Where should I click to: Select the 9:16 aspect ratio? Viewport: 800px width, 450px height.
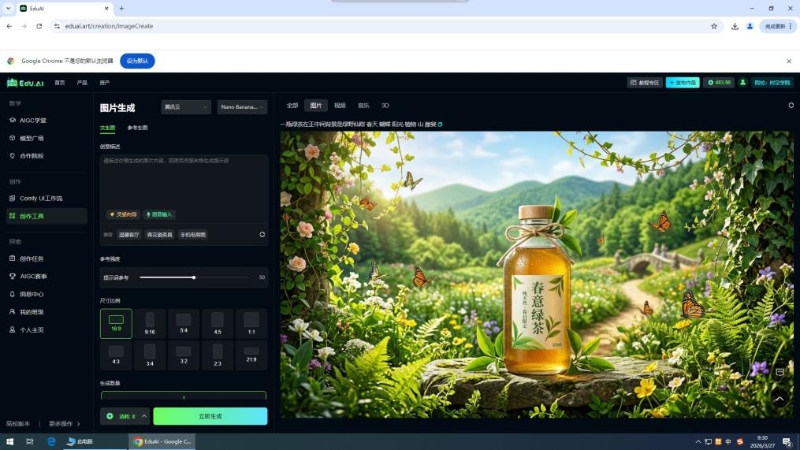pos(150,322)
